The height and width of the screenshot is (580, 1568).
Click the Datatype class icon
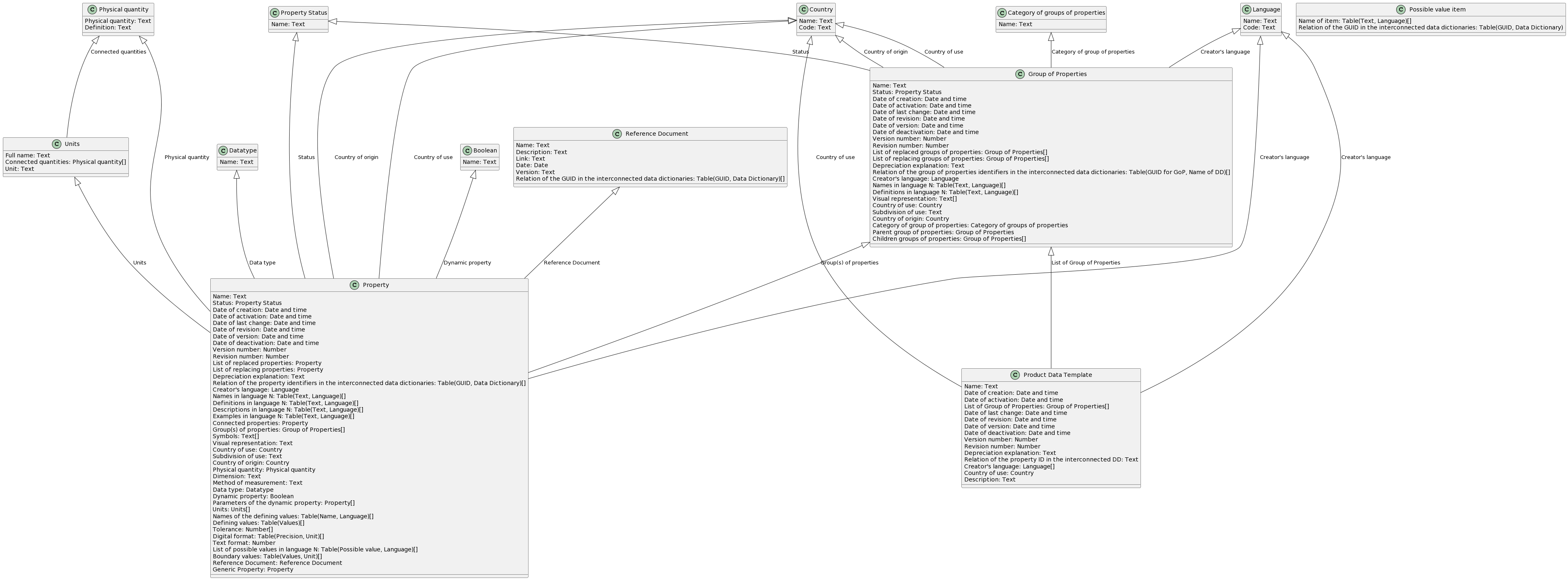tap(223, 150)
